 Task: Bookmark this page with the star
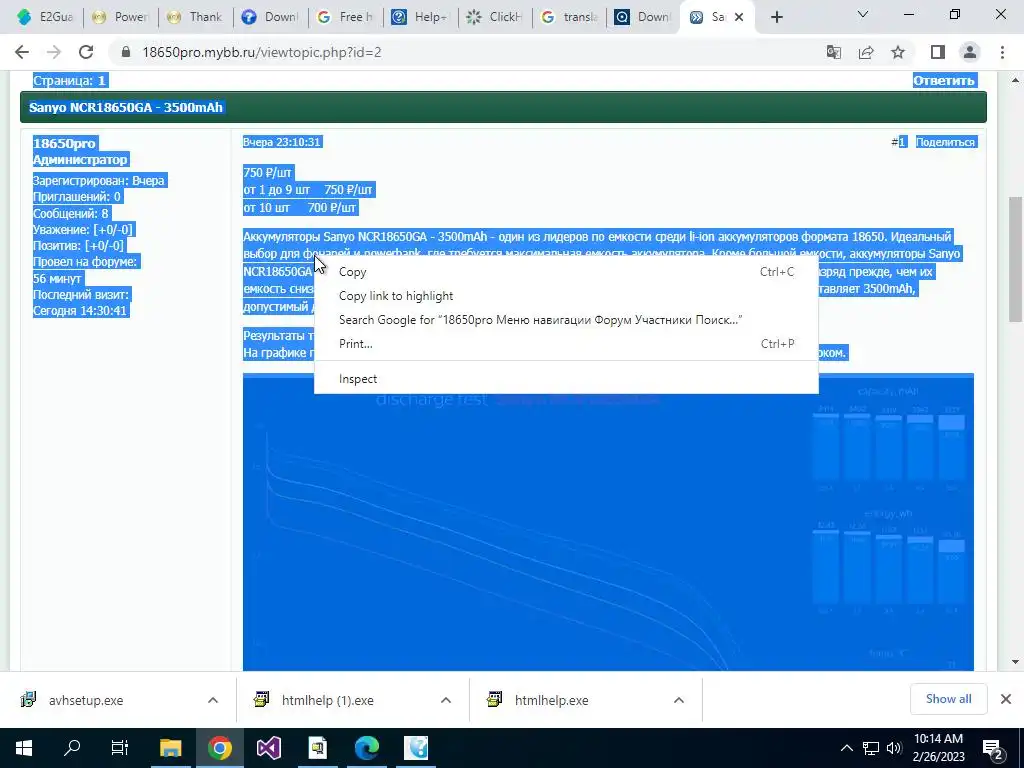[x=898, y=52]
